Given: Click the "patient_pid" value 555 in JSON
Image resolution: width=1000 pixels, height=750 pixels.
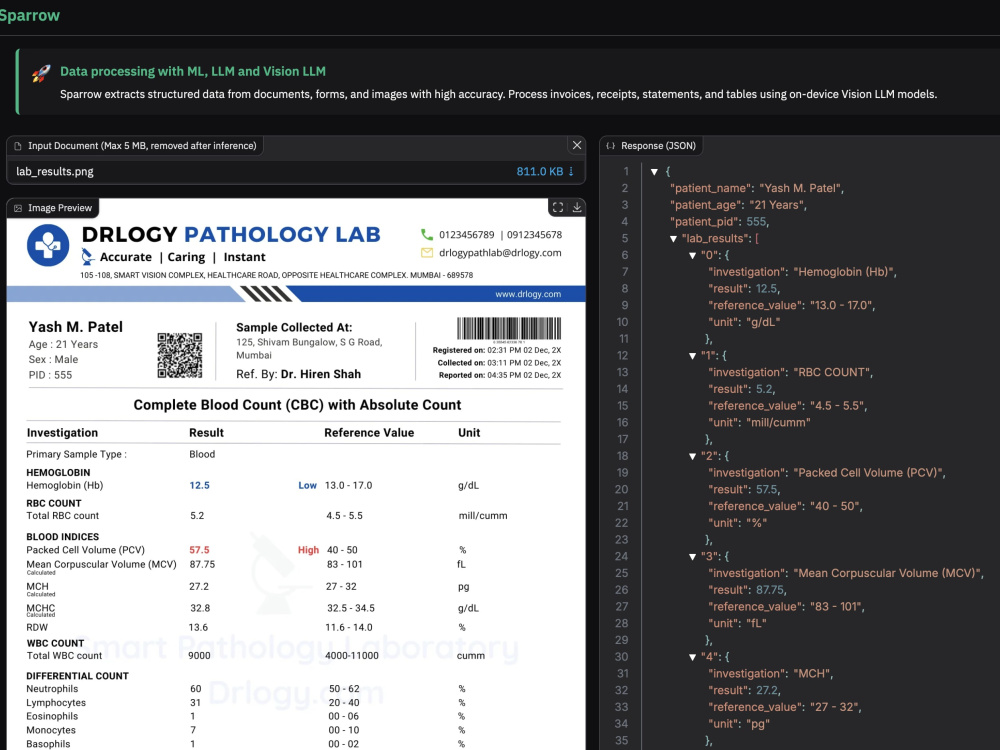Looking at the screenshot, I should (757, 222).
